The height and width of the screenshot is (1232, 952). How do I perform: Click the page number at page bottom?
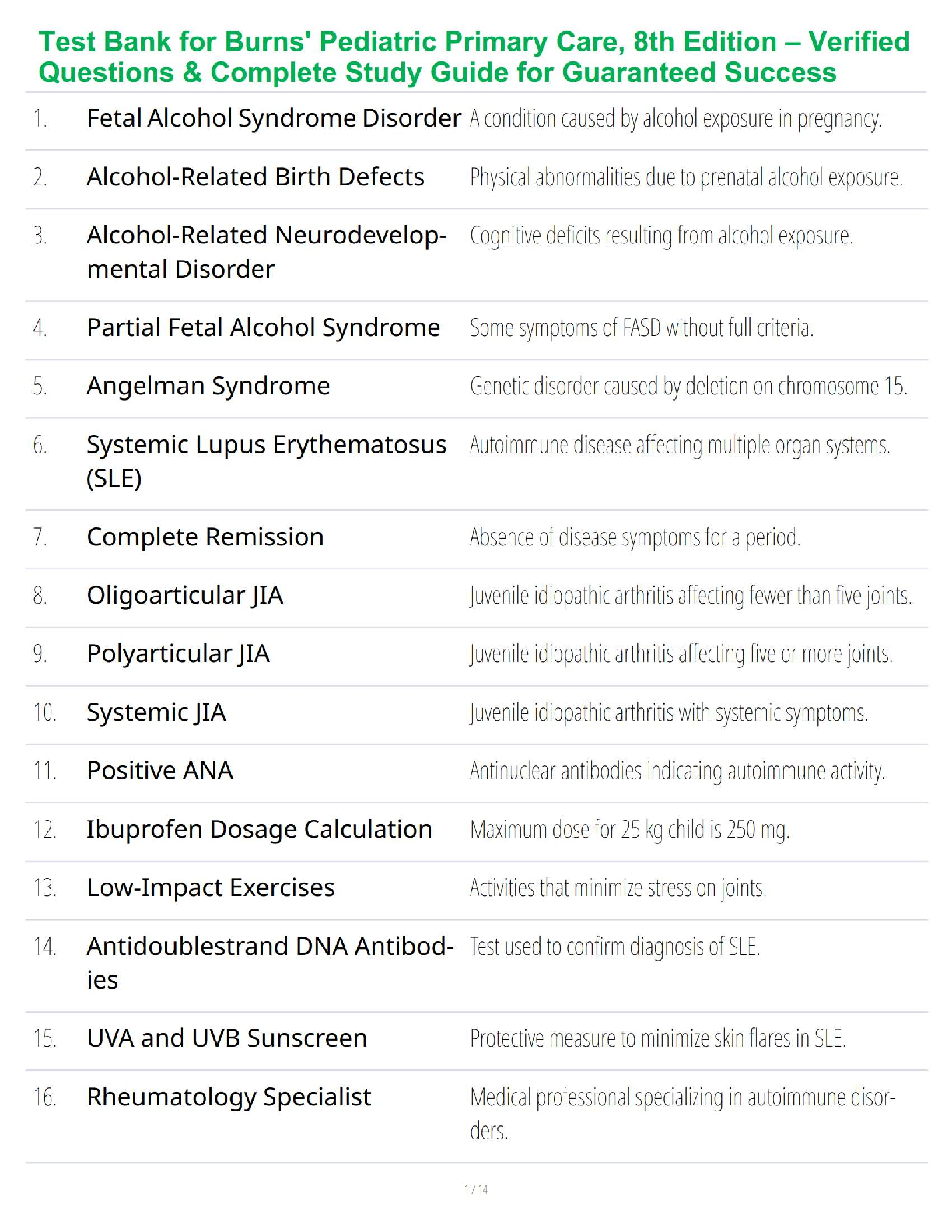point(476,1189)
